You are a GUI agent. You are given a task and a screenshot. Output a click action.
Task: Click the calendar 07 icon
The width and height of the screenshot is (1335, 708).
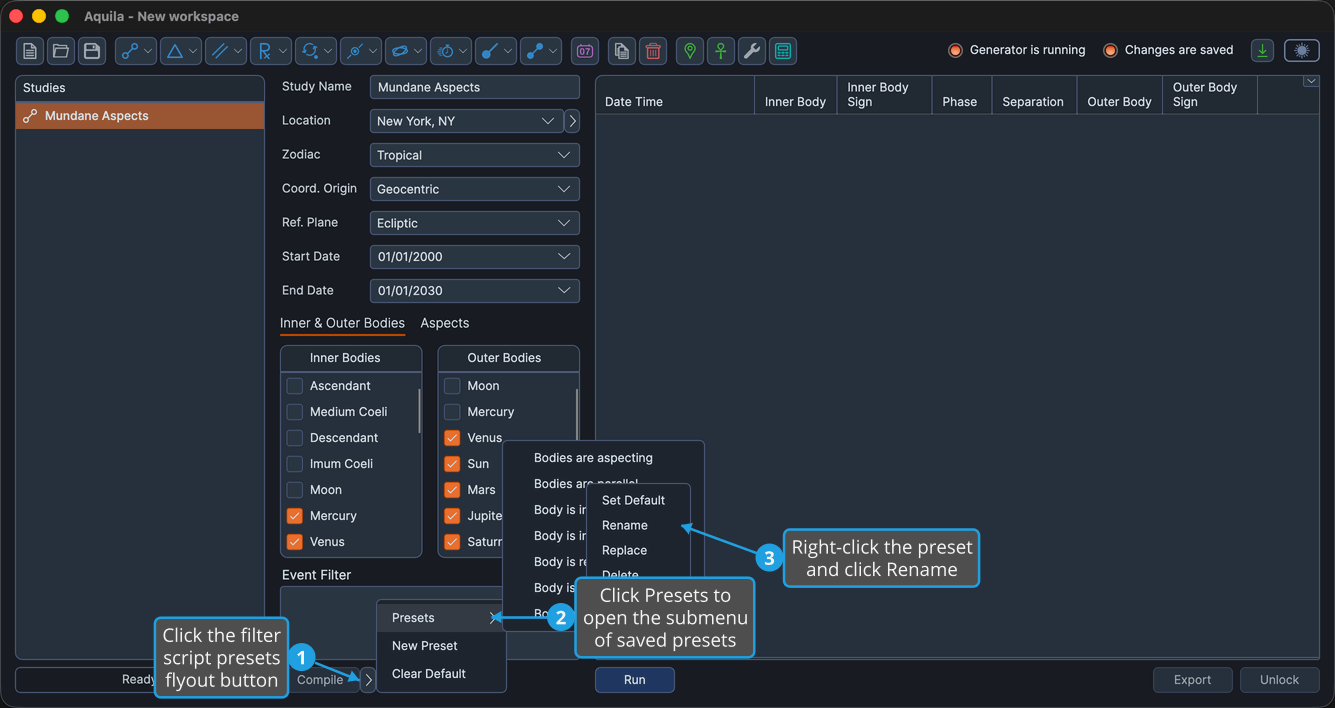click(x=585, y=51)
